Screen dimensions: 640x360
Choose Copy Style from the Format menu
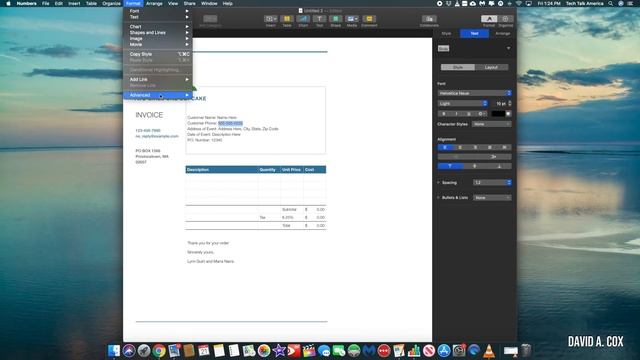(158, 54)
